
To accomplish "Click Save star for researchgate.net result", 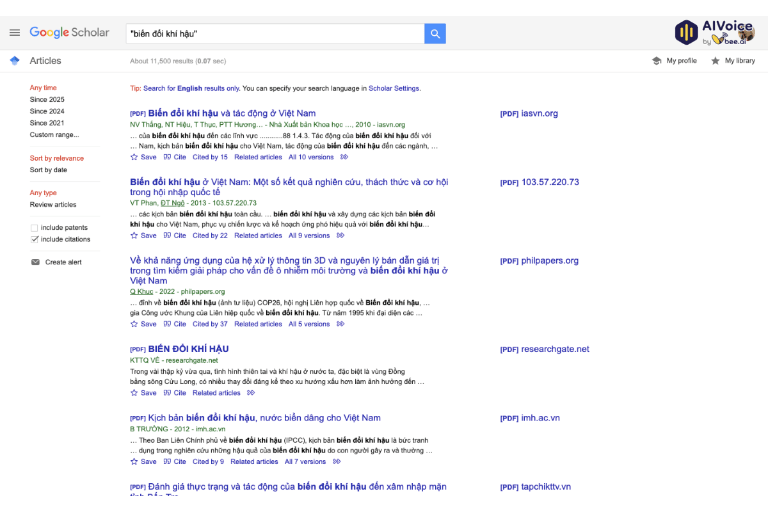I will coord(134,393).
